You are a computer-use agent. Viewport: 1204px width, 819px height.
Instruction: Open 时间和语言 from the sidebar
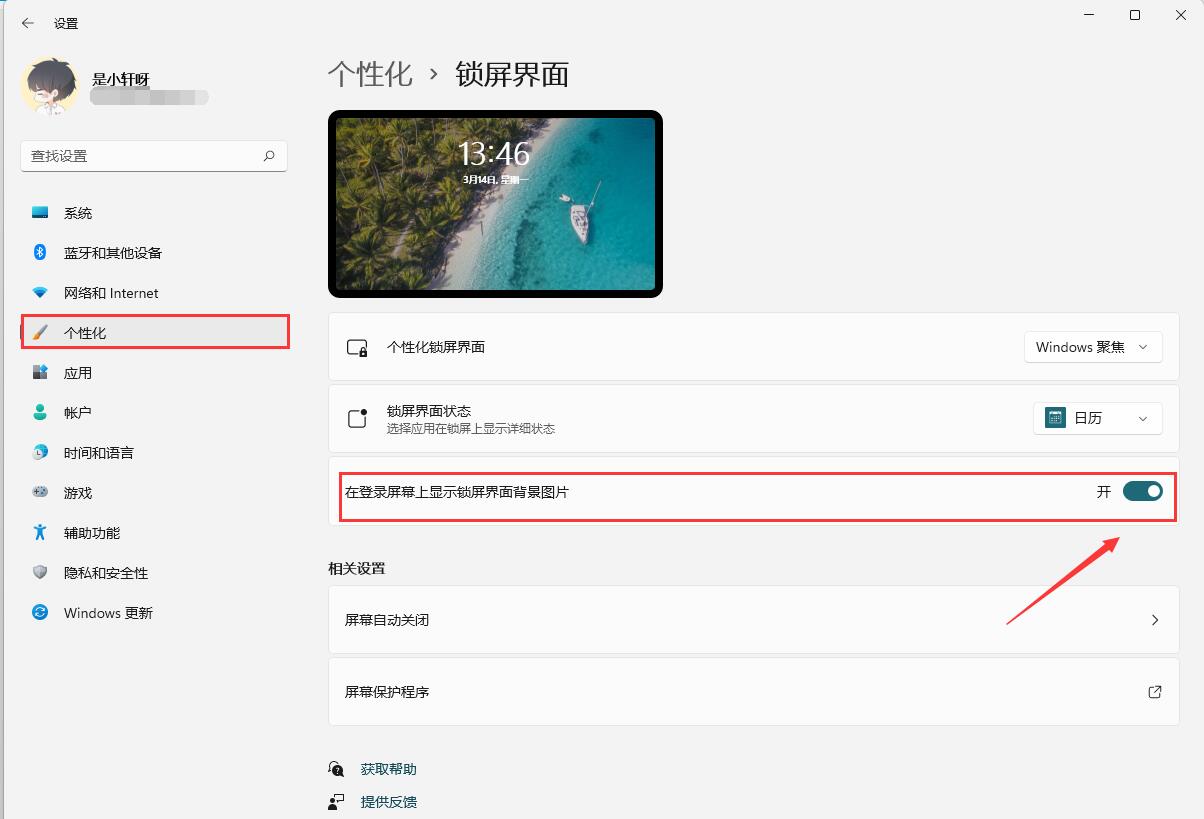(40, 452)
